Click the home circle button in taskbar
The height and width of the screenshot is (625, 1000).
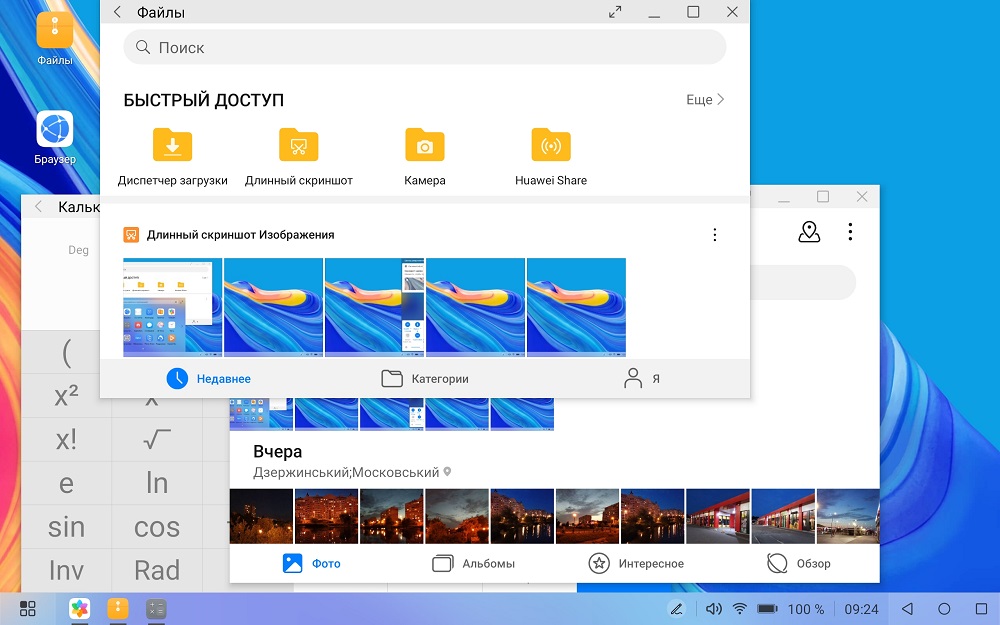945,609
